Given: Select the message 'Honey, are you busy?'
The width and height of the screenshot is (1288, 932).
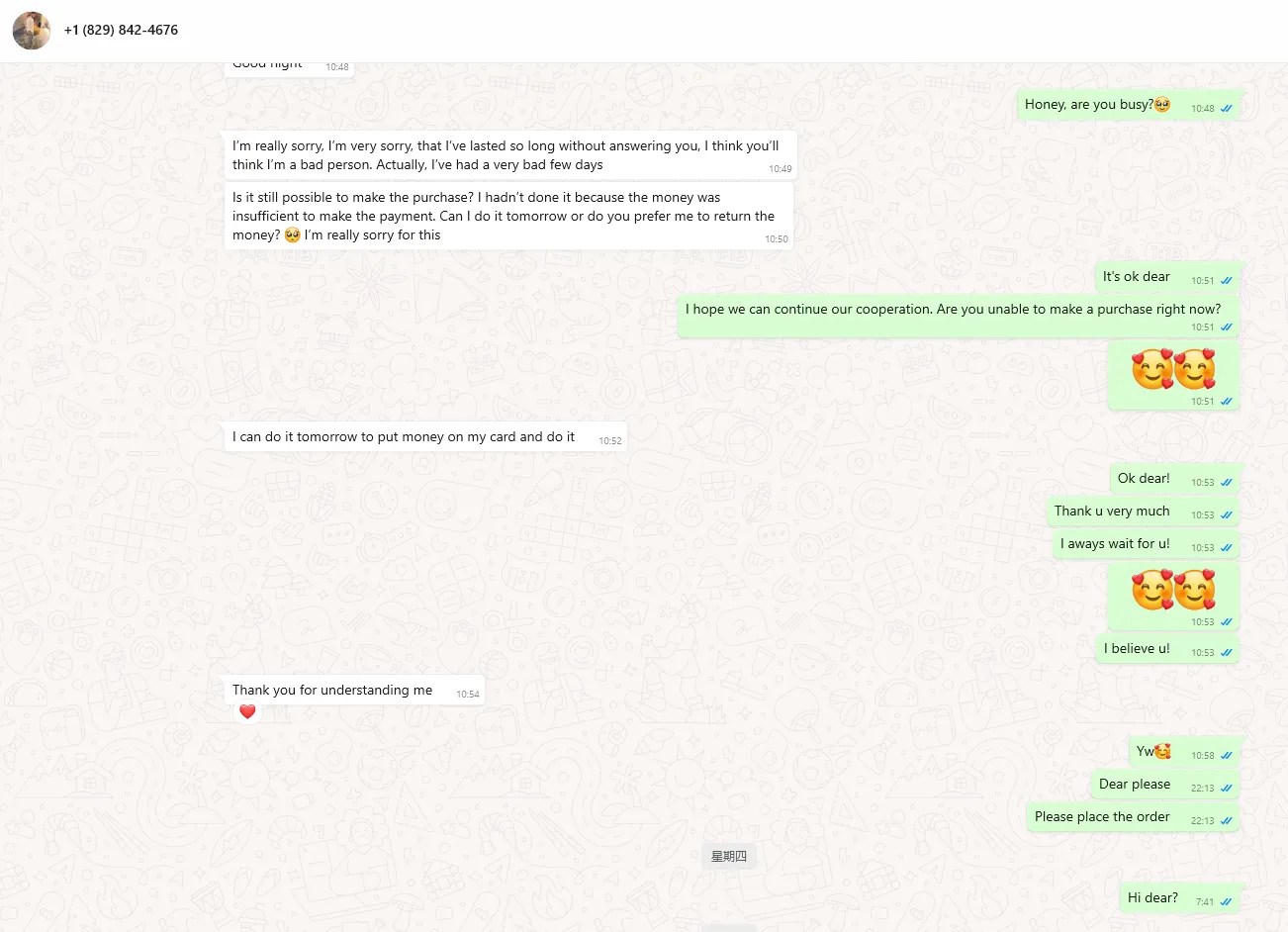Looking at the screenshot, I should click(1129, 105).
